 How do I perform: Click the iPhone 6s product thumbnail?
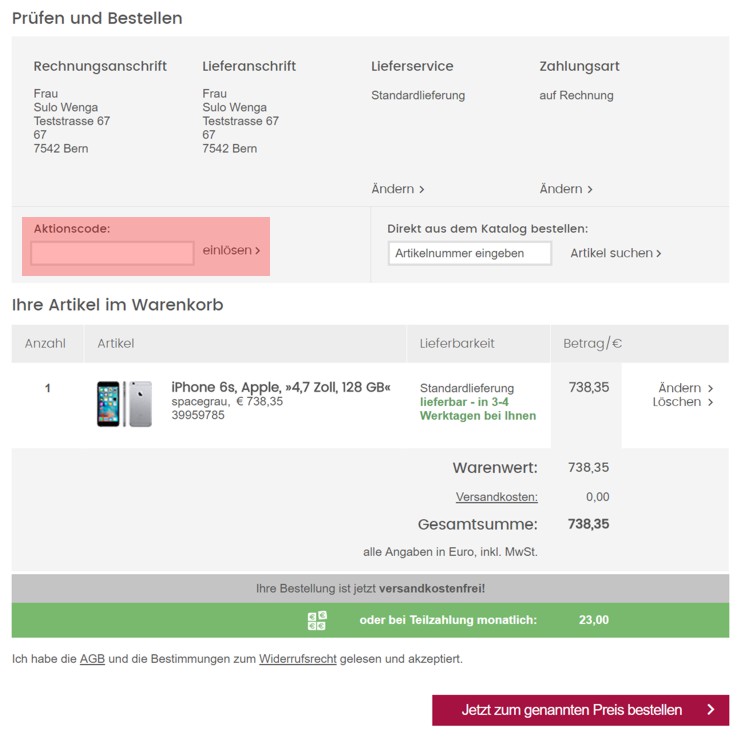(x=124, y=403)
